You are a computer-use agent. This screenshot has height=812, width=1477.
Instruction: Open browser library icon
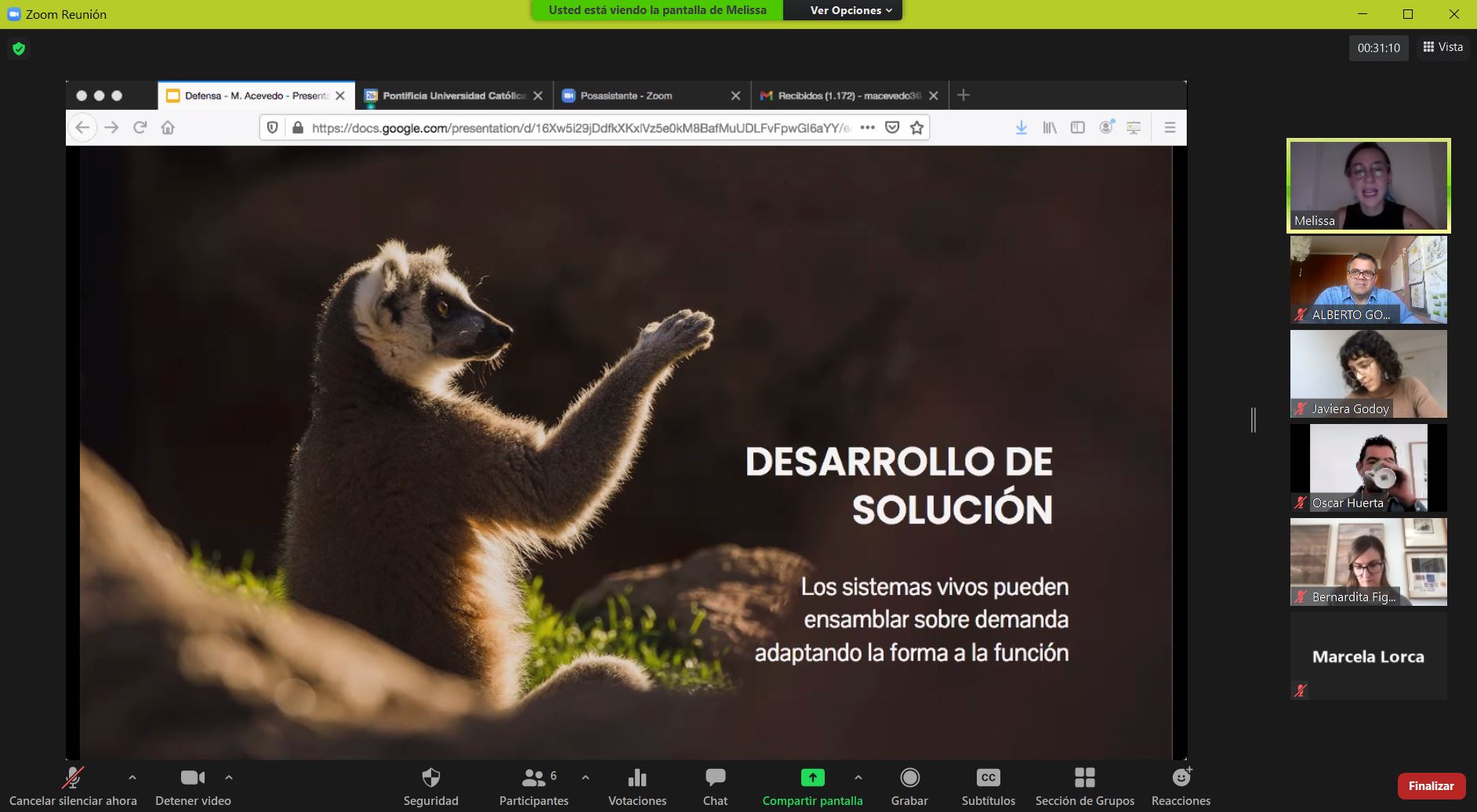(x=1050, y=127)
